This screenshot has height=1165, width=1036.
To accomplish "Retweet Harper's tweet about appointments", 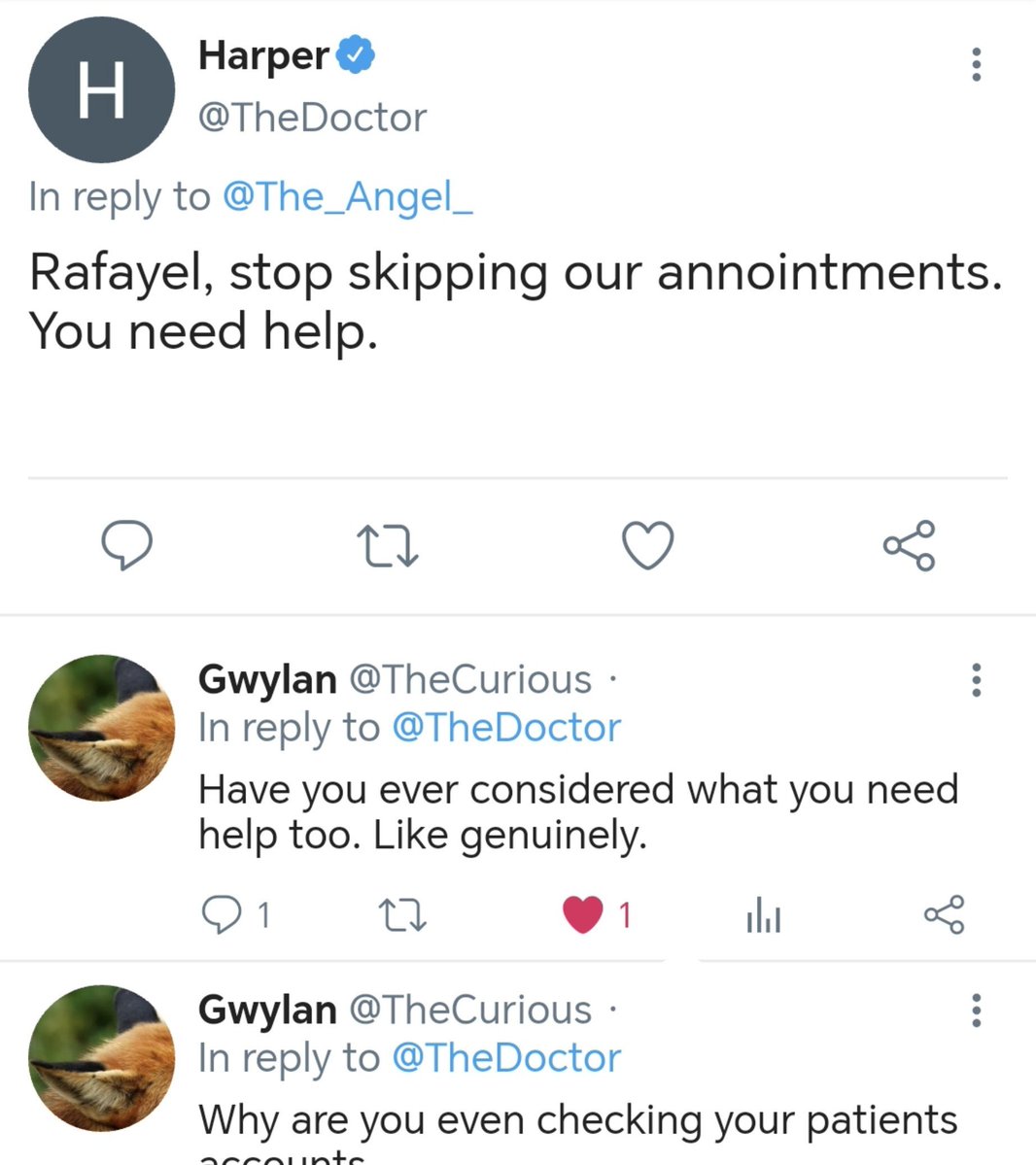I will [x=387, y=546].
